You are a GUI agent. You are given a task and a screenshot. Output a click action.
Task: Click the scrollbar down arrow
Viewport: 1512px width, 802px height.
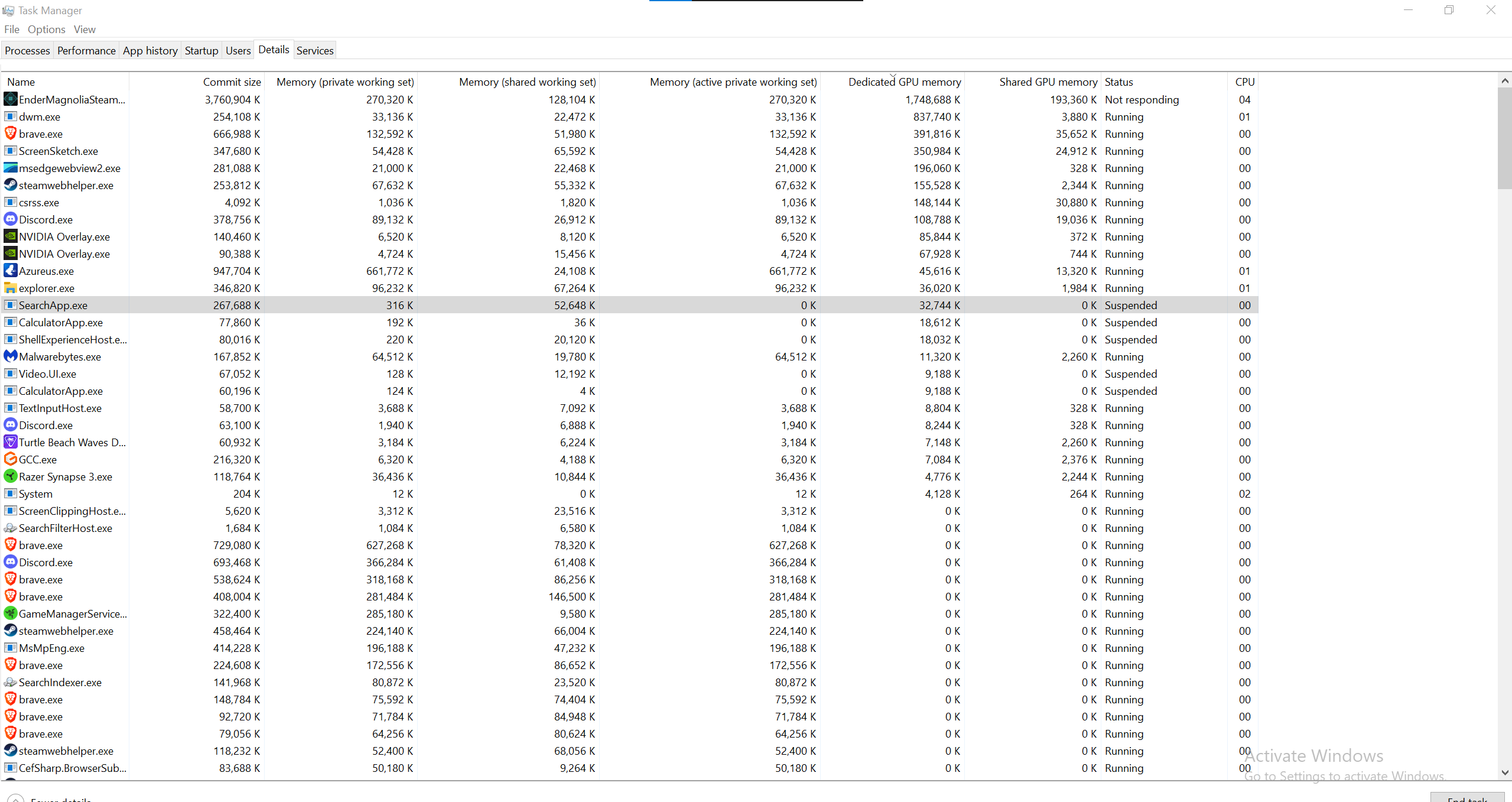point(1504,772)
